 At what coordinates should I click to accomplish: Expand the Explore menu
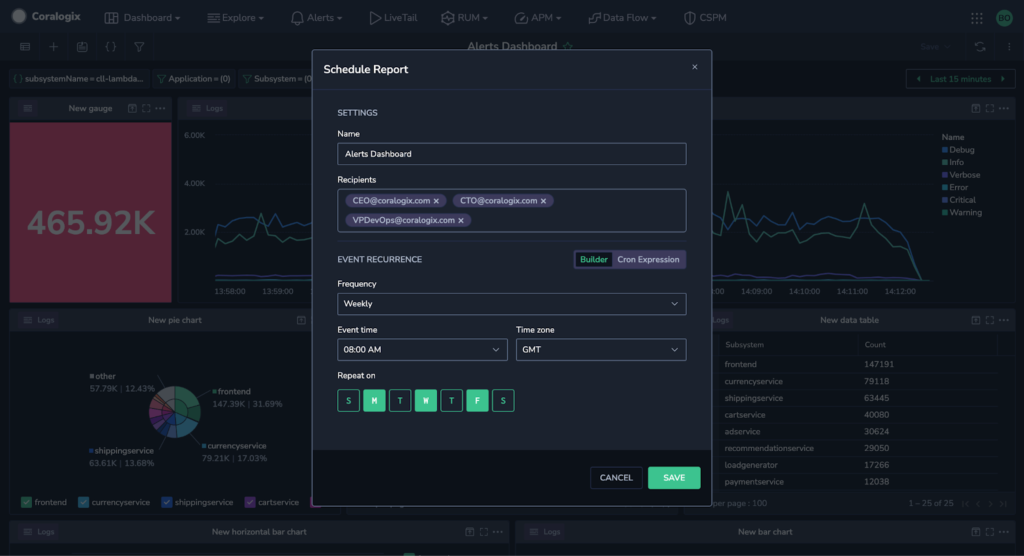tap(236, 18)
